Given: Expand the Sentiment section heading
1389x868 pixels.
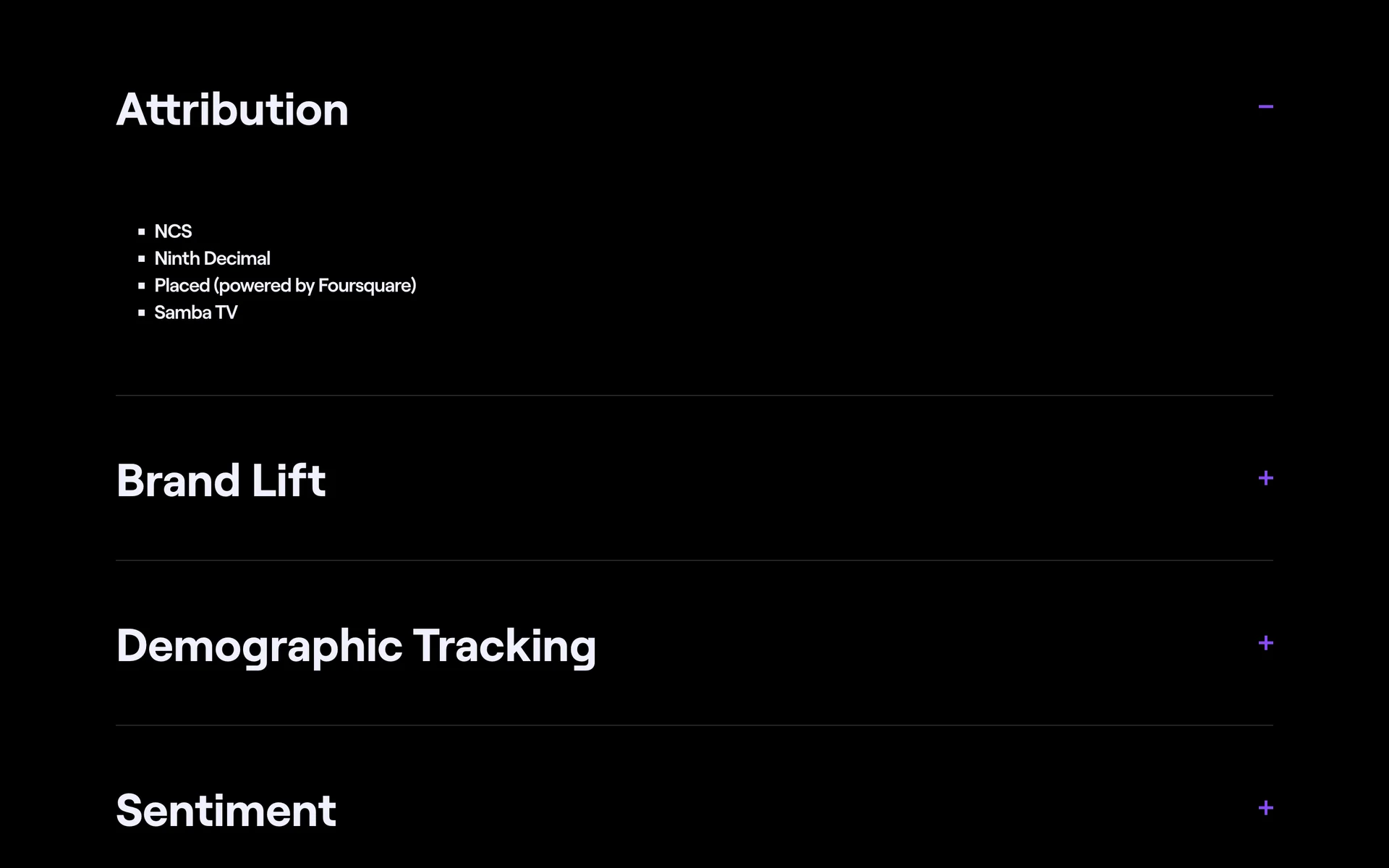Looking at the screenshot, I should [226, 810].
